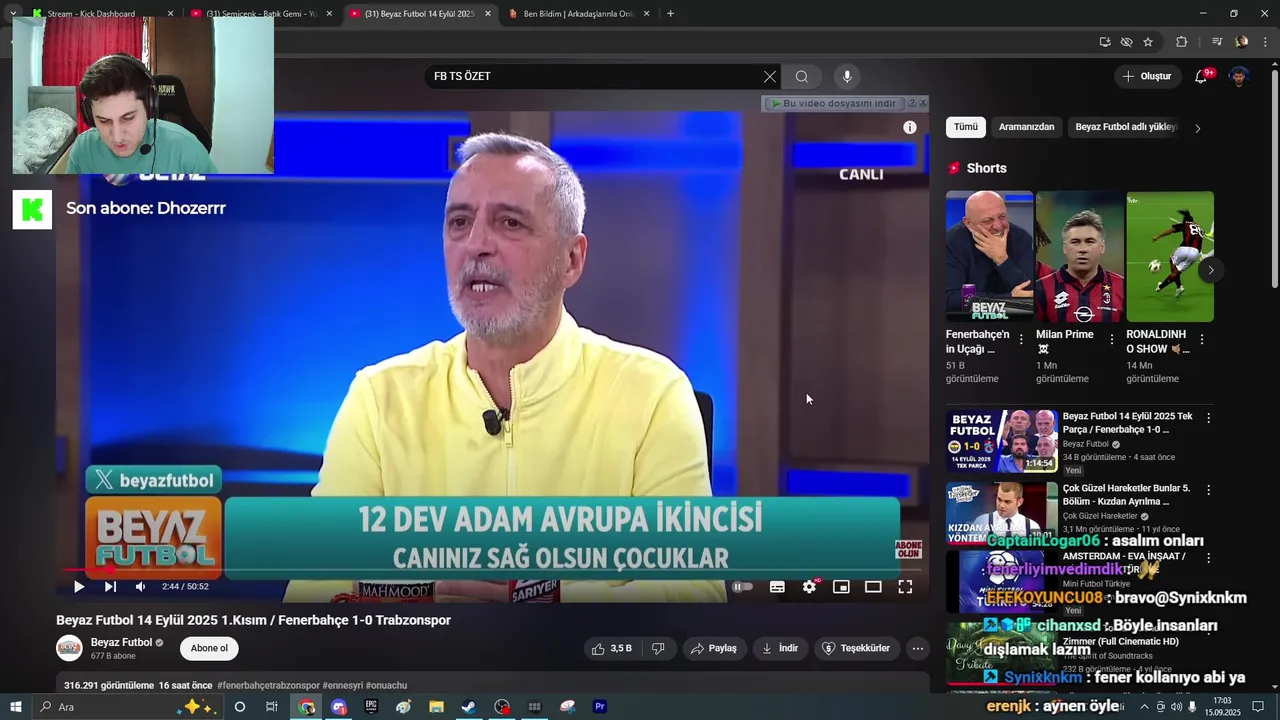Open Chrome menu three dots
Image resolution: width=1280 pixels, height=720 pixels.
[1265, 42]
